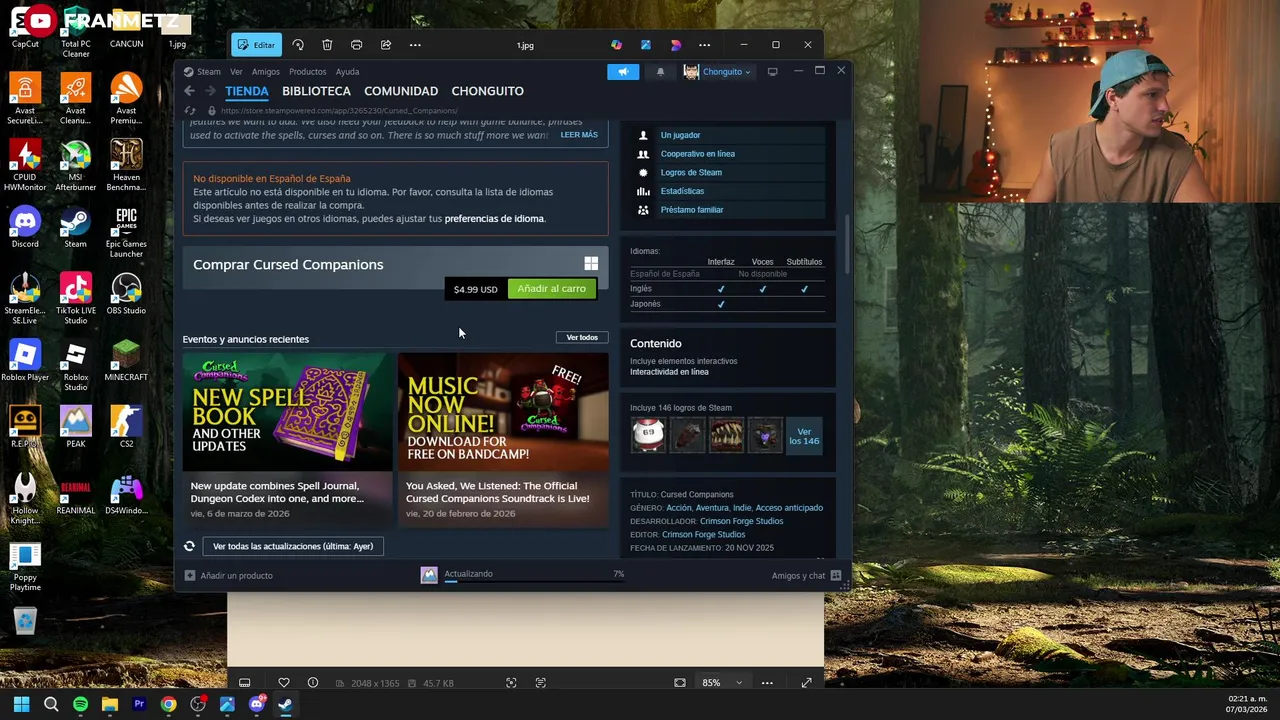
Task: Expand description with LEER MÁS
Action: click(x=579, y=135)
